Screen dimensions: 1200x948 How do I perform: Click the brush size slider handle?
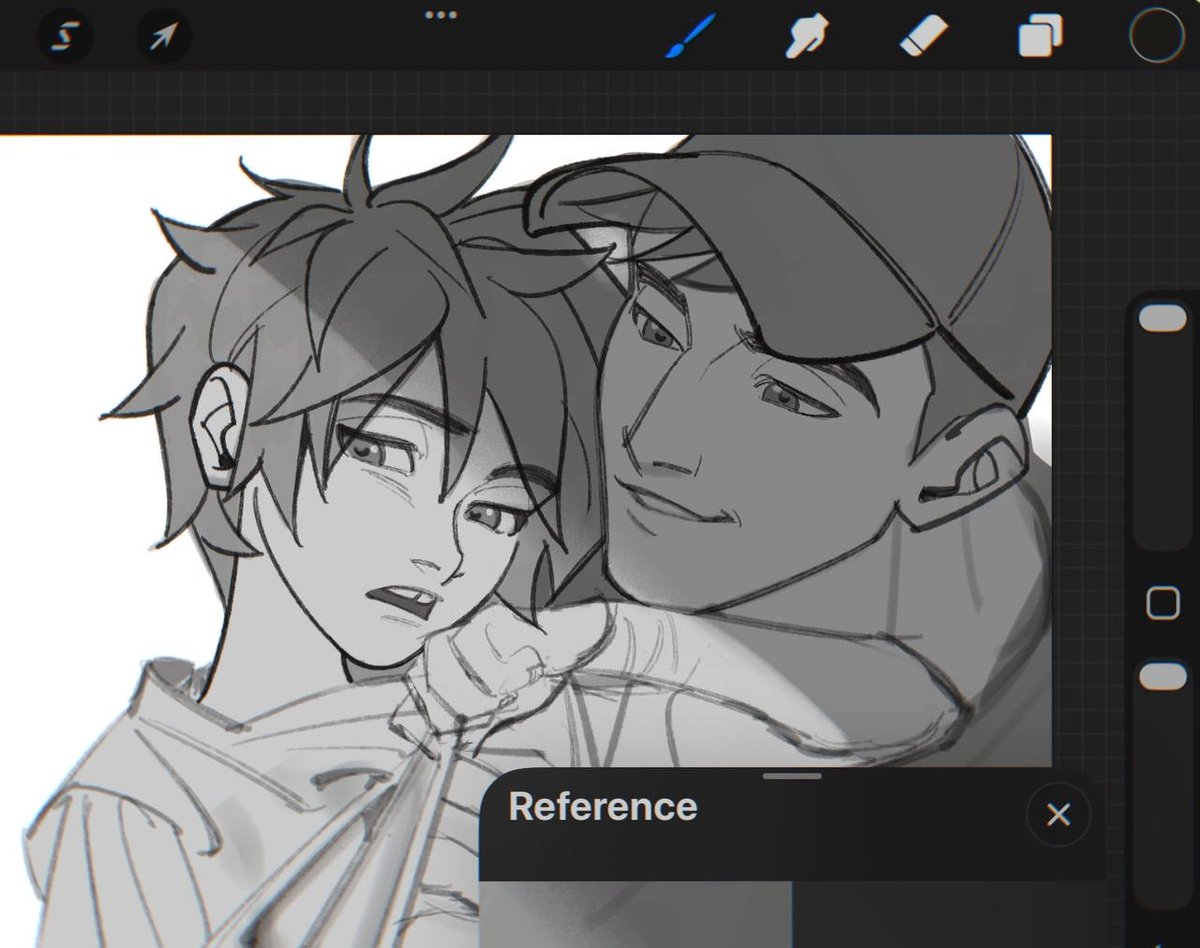(1162, 318)
